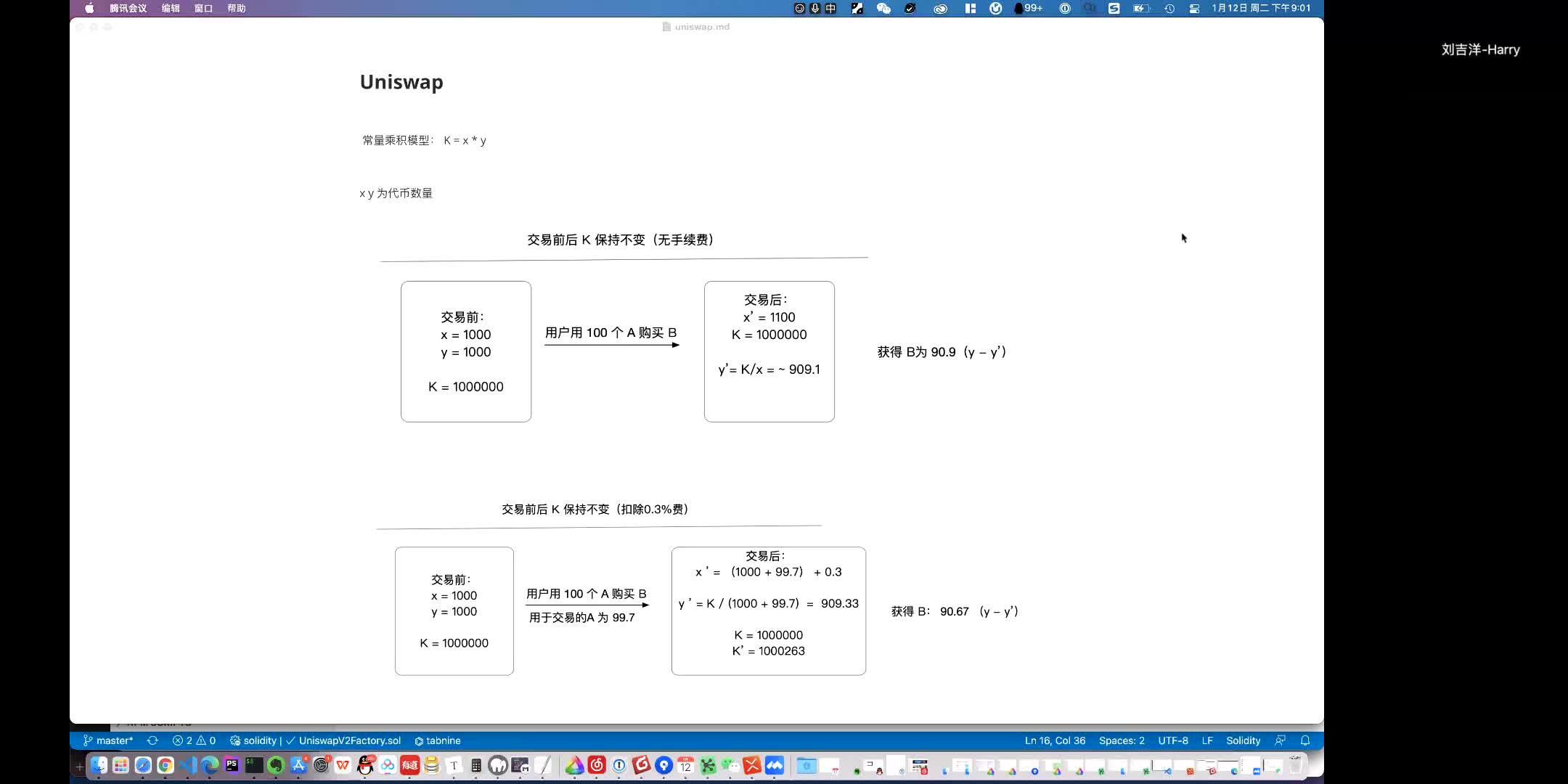Viewport: 1568px width, 784px height.
Task: Click the Sogou input 'S' menu bar icon
Action: 1114,9
